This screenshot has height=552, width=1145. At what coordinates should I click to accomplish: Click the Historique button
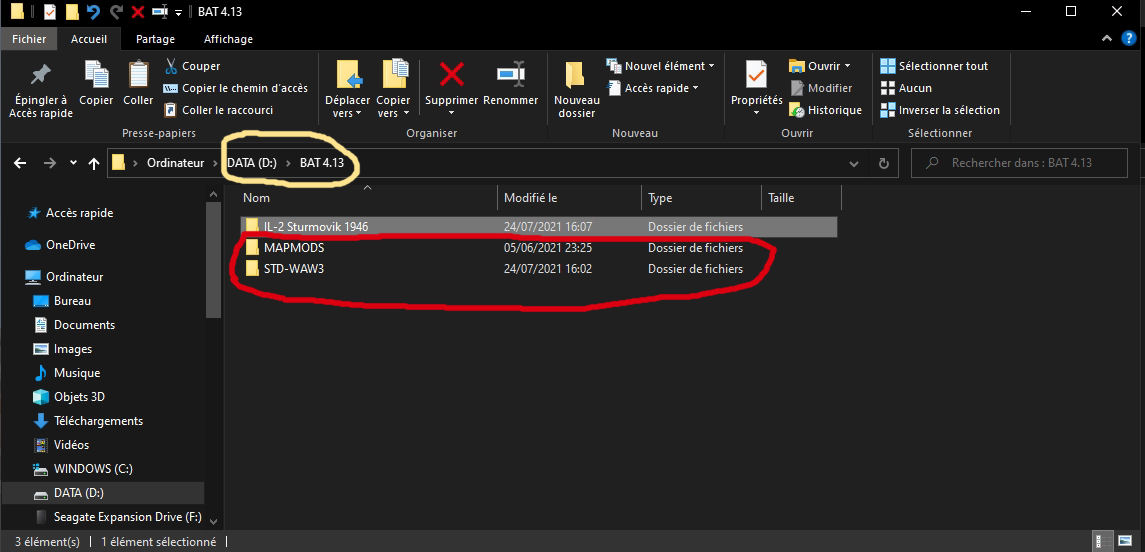[x=825, y=110]
